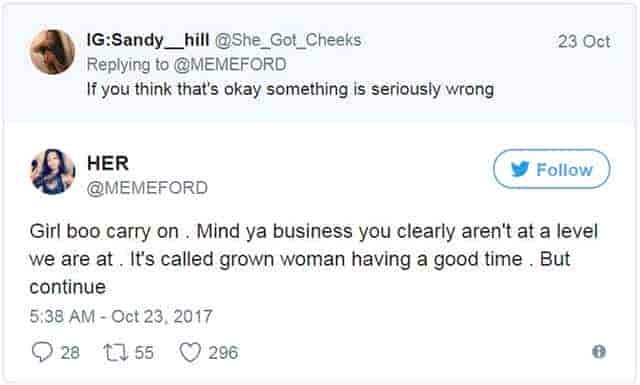Screen dimensions: 640x385
Task: Open the @MEMEFORD handle under HER
Action: pyautogui.click(x=147, y=188)
